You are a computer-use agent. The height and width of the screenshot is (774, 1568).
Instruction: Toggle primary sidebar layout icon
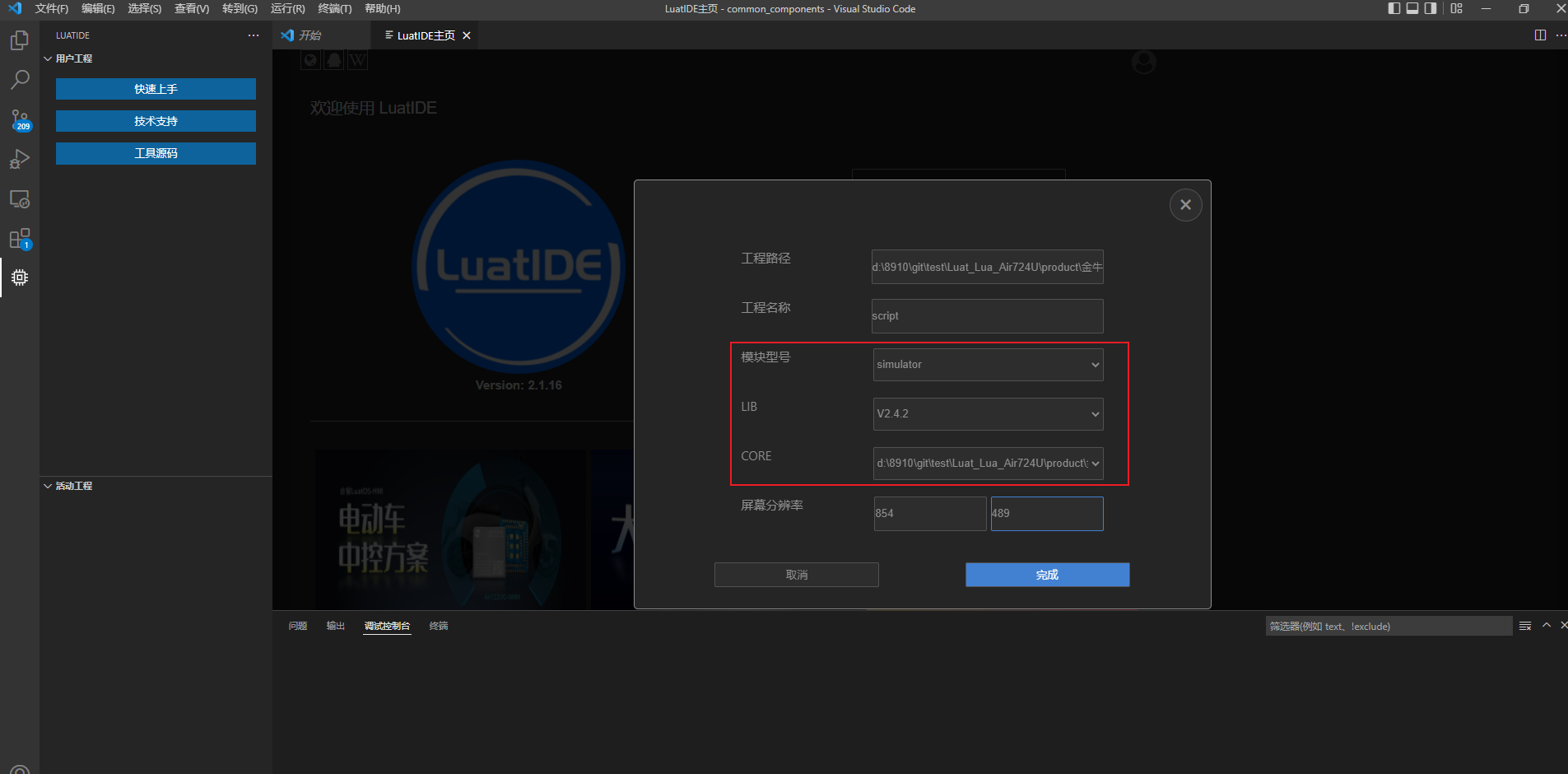click(x=1394, y=8)
